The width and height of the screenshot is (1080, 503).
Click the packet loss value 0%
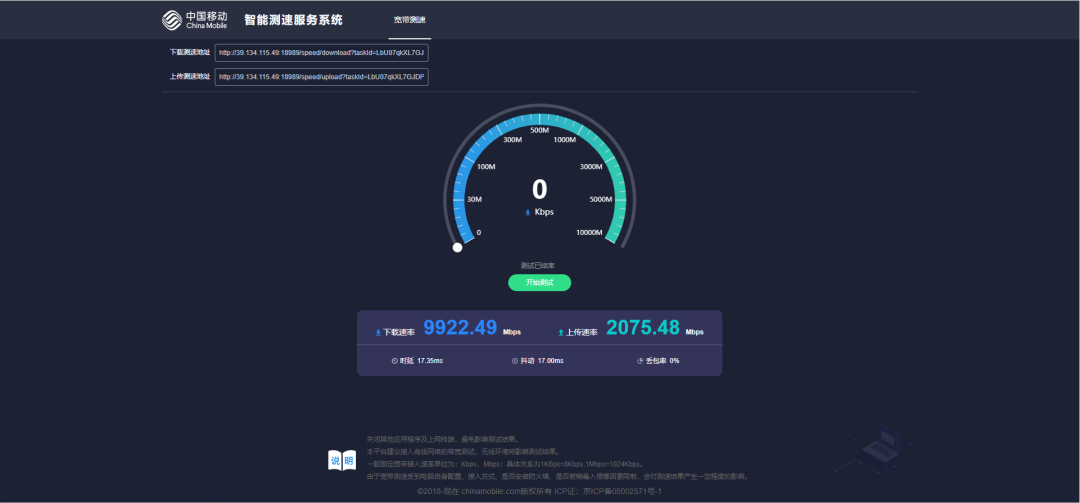674,360
